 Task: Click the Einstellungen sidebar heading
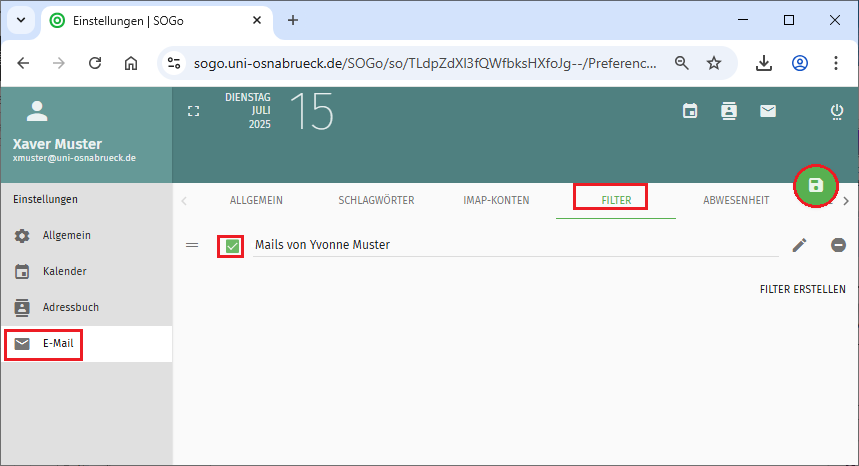coord(45,199)
